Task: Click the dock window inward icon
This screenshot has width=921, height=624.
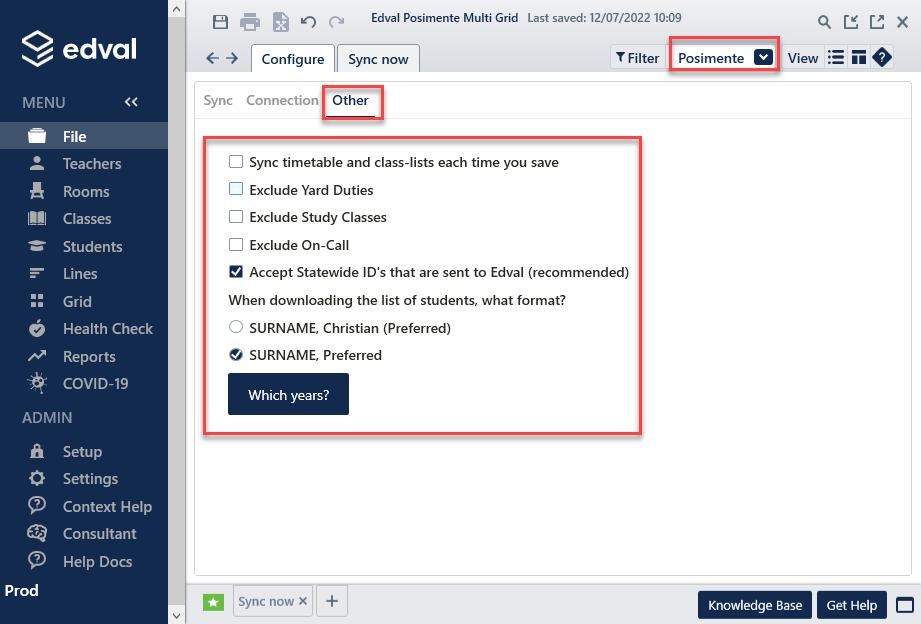Action: click(851, 22)
